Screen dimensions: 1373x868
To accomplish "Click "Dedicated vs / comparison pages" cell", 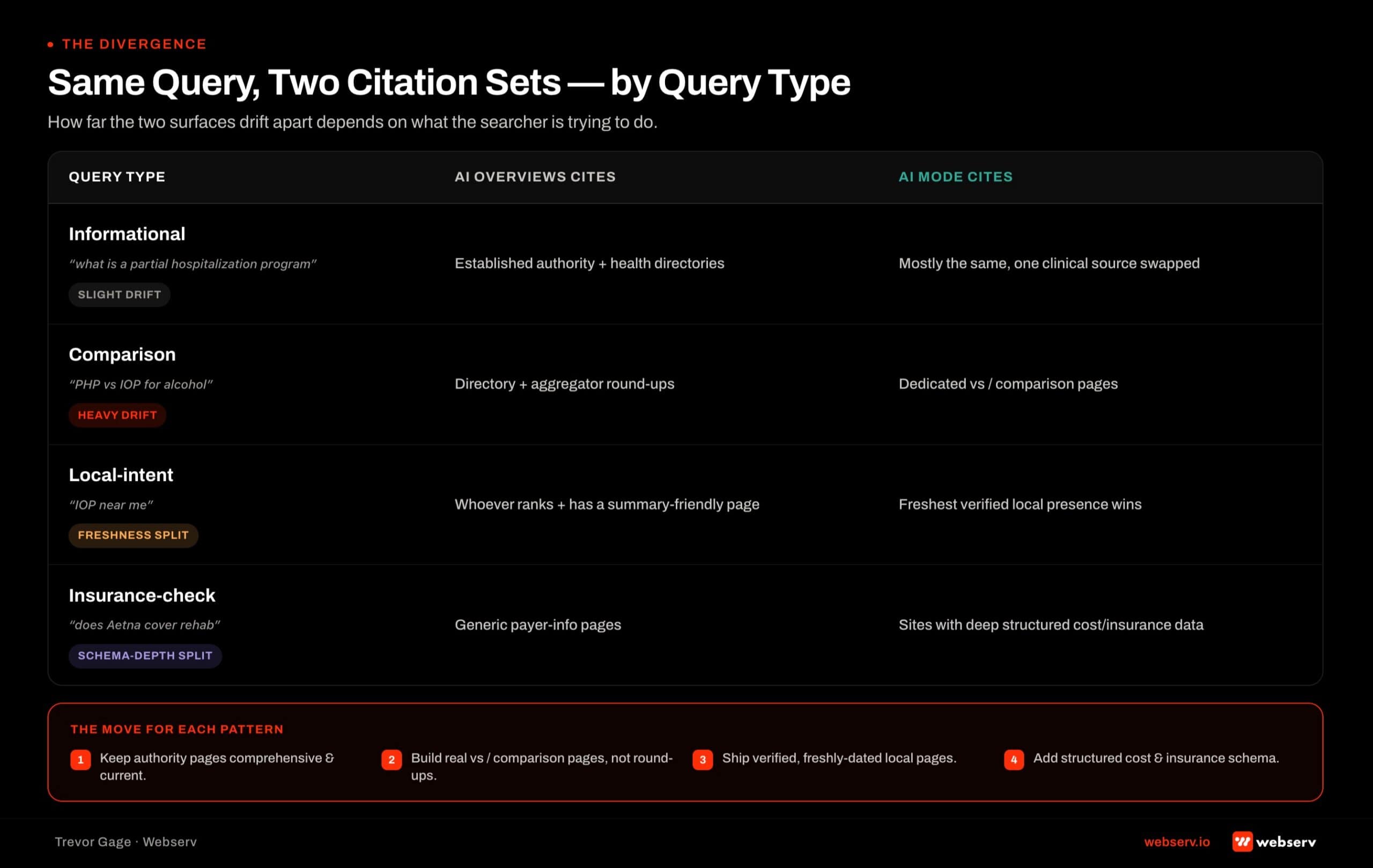I will coord(1008,383).
